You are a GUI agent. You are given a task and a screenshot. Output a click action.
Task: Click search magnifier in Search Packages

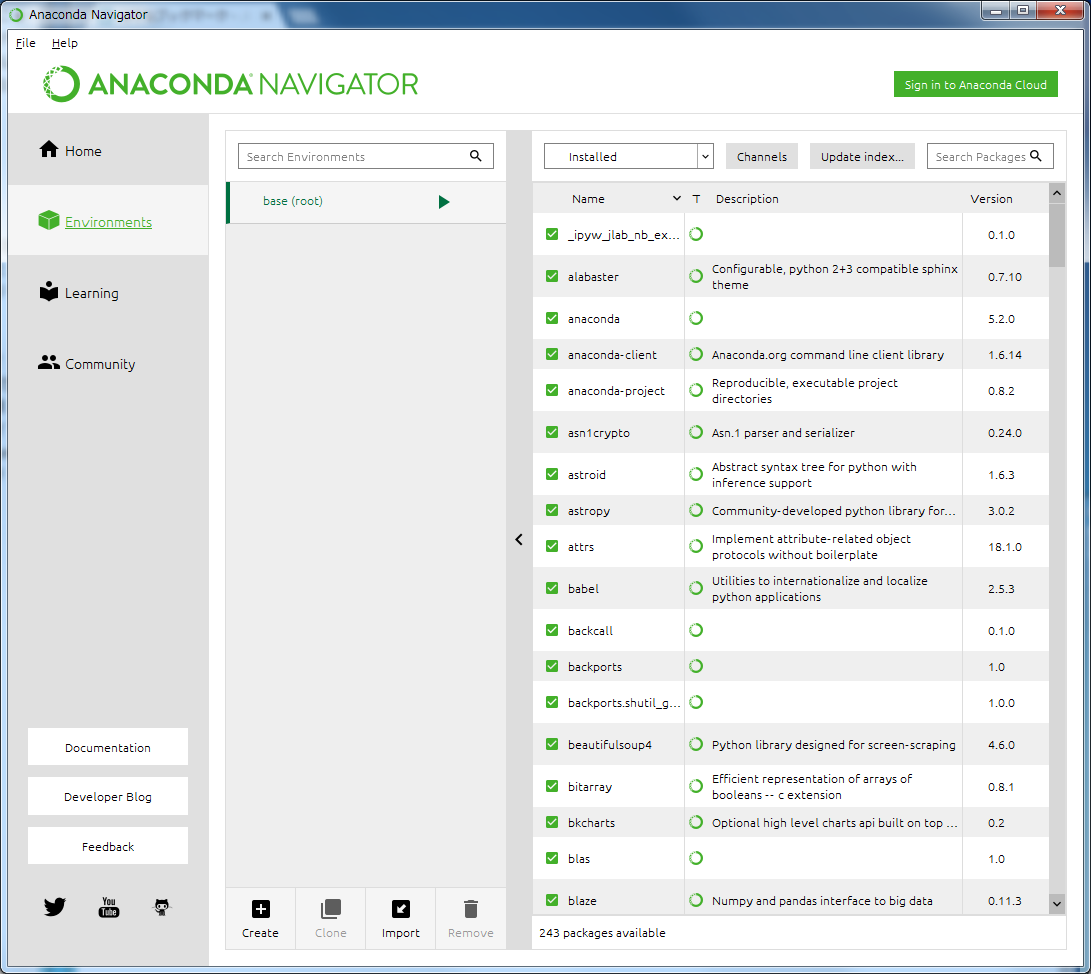point(1036,156)
